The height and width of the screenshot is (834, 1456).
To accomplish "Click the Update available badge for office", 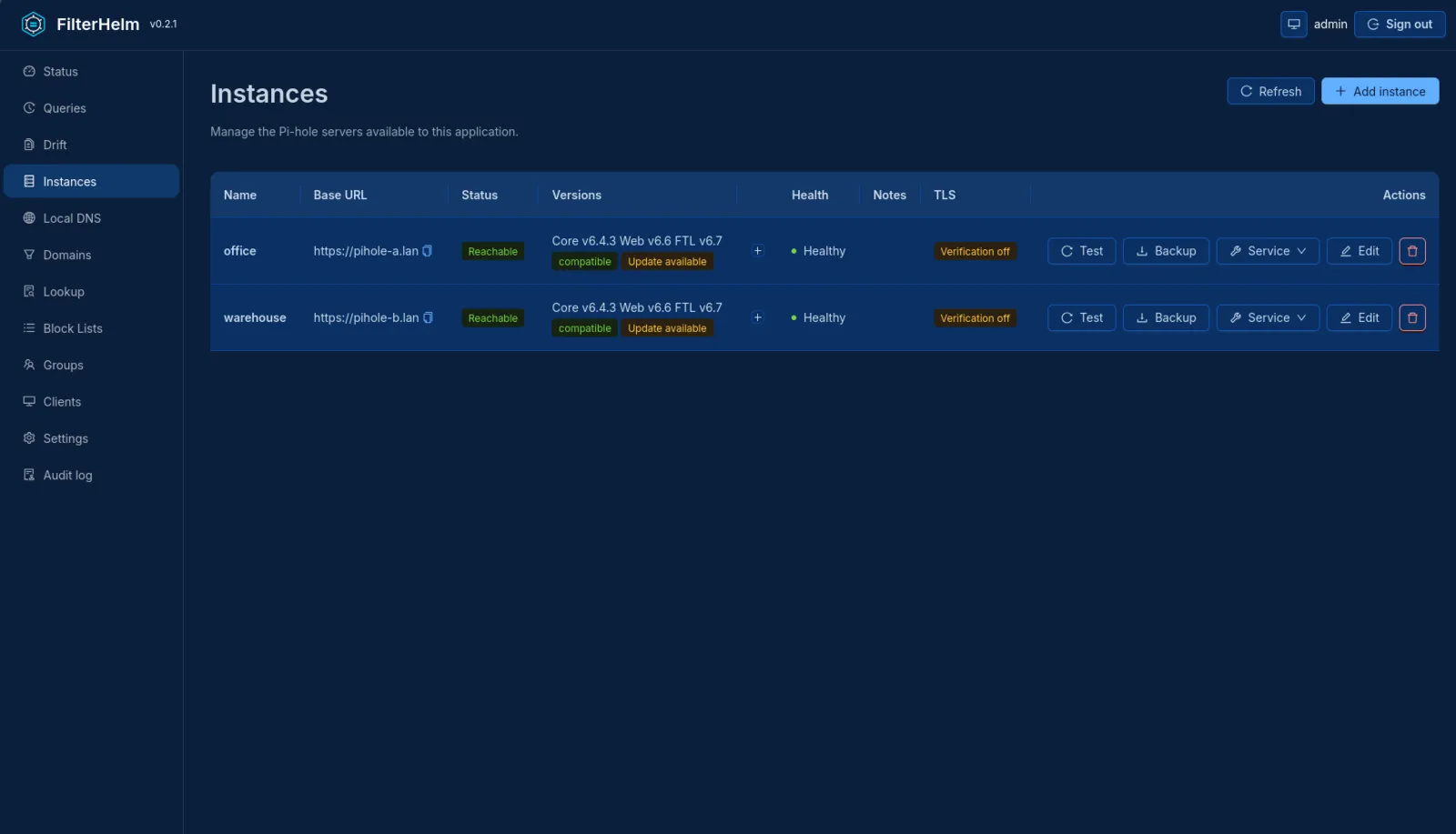I will click(667, 262).
